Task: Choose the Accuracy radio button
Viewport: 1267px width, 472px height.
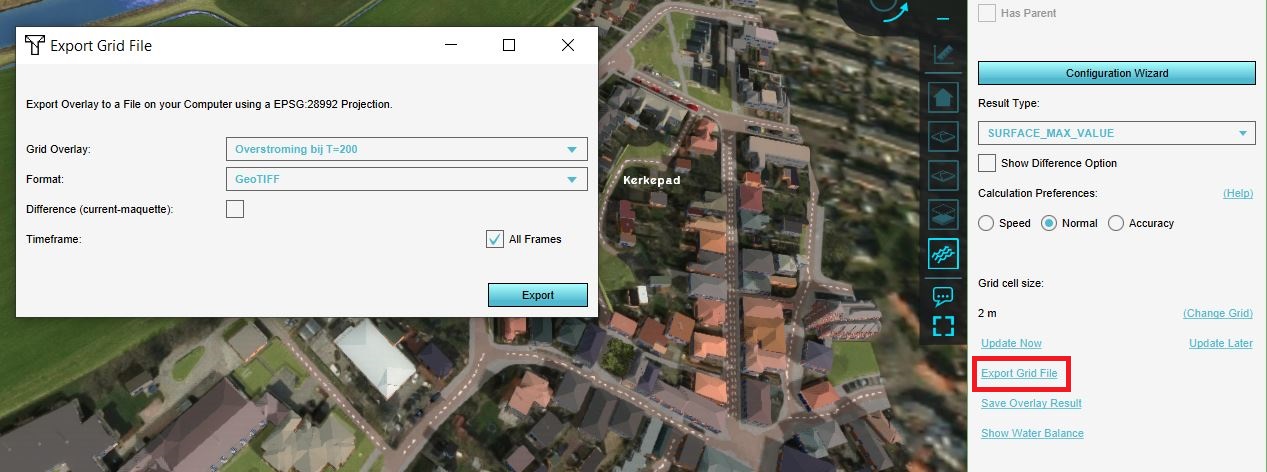Action: click(x=1116, y=223)
